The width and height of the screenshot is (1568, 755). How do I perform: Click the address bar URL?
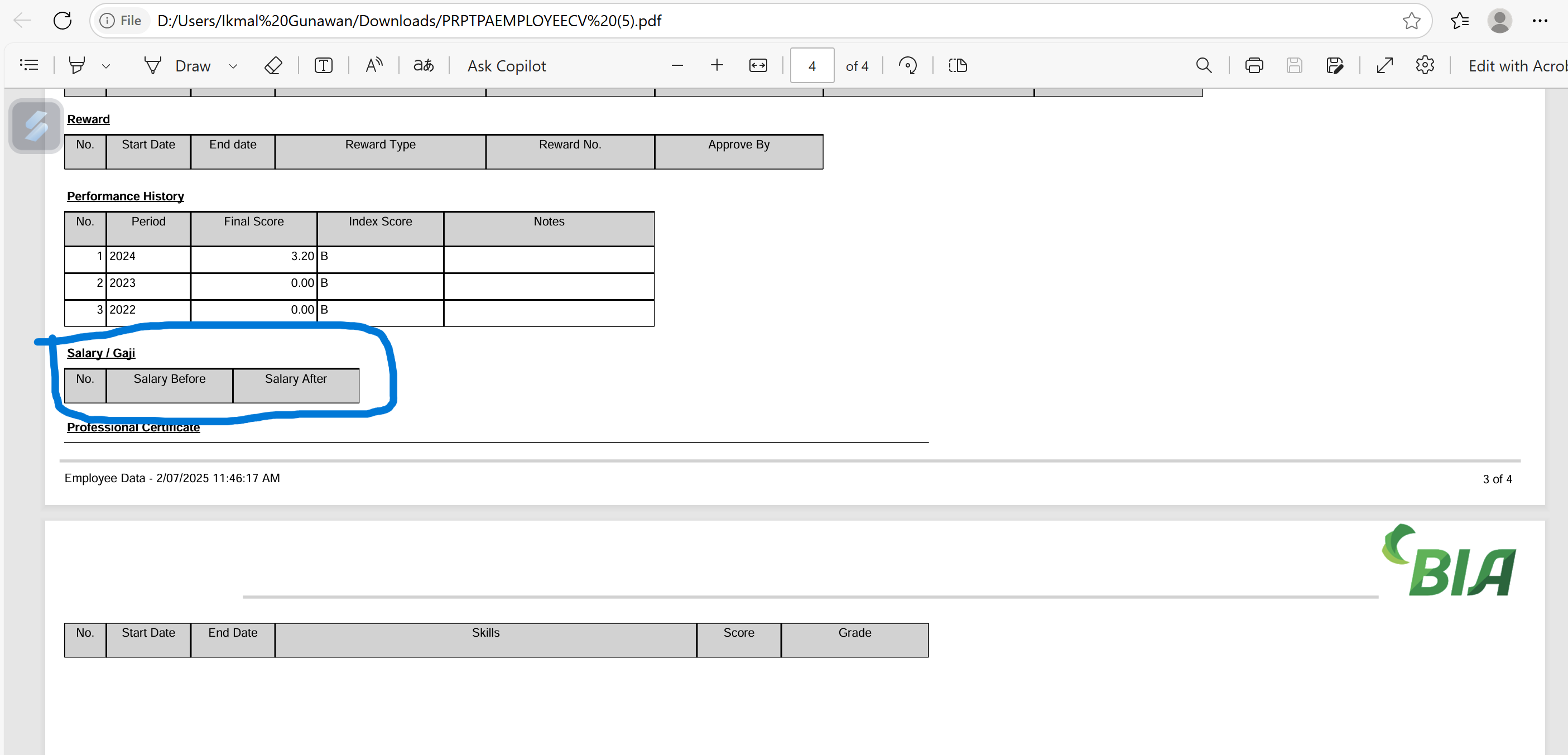coord(409,21)
